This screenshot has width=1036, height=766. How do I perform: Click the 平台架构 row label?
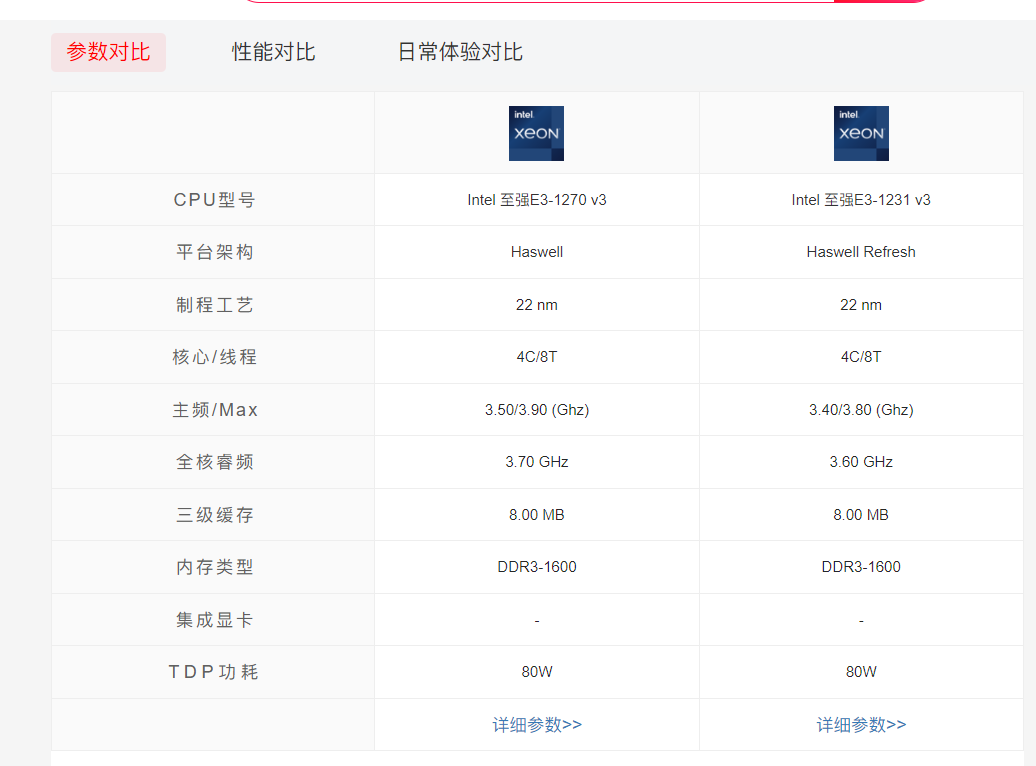214,252
